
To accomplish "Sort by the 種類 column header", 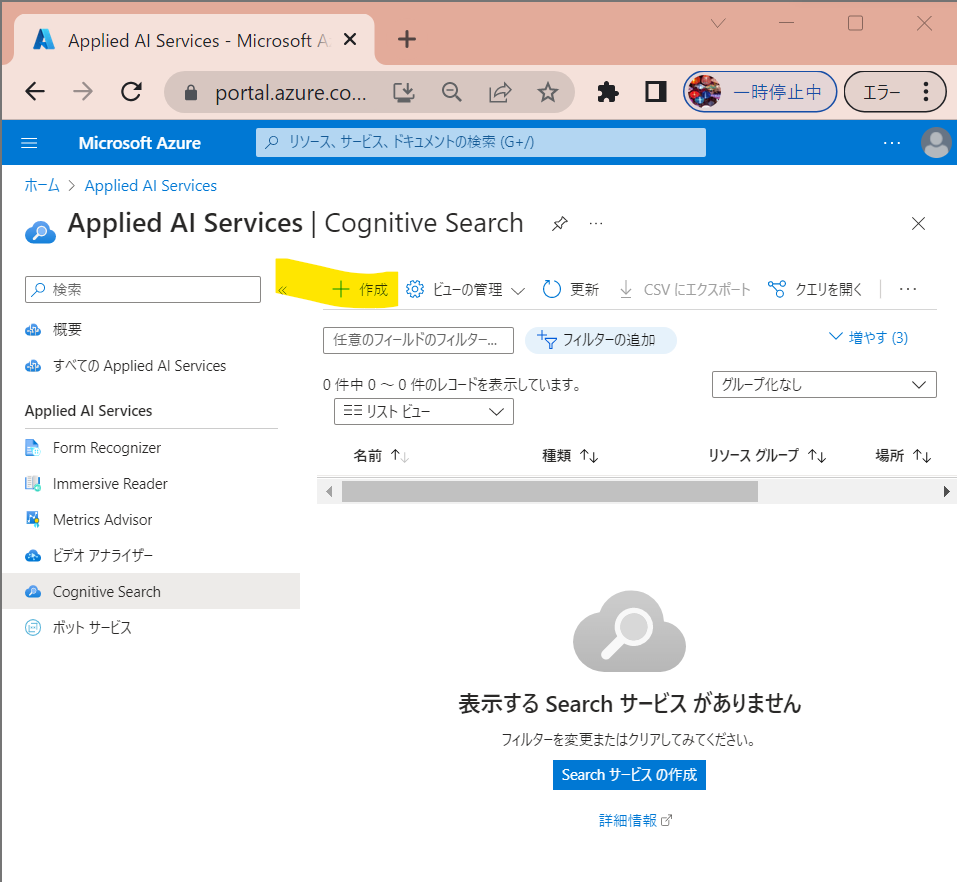I will [x=570, y=455].
